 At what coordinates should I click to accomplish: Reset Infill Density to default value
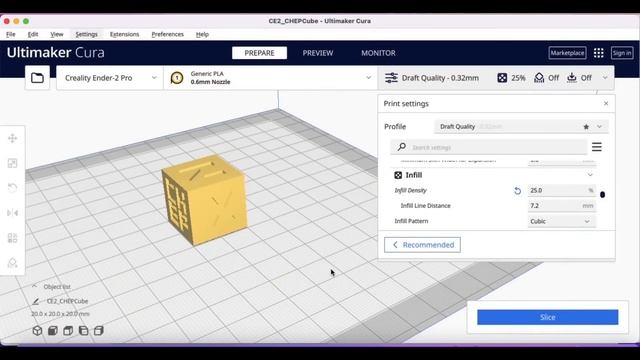(x=517, y=191)
